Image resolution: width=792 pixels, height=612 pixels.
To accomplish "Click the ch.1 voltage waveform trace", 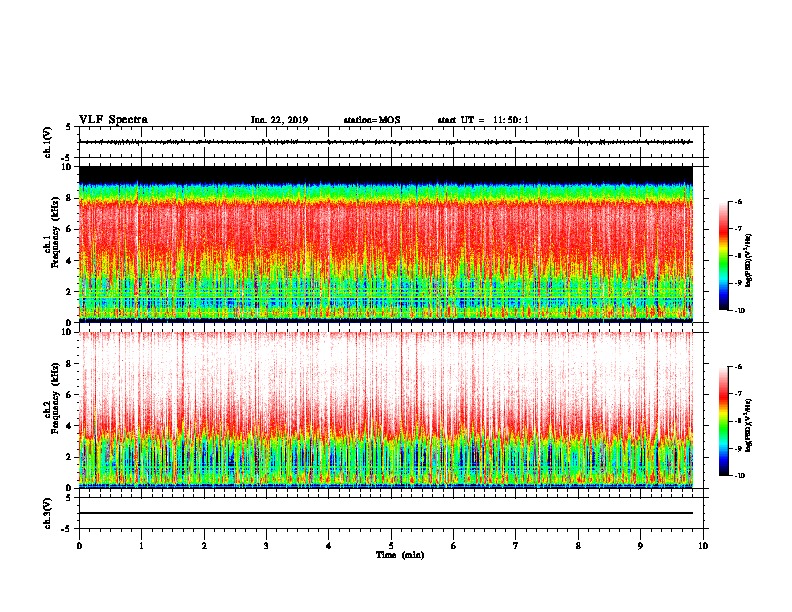I will [386, 142].
